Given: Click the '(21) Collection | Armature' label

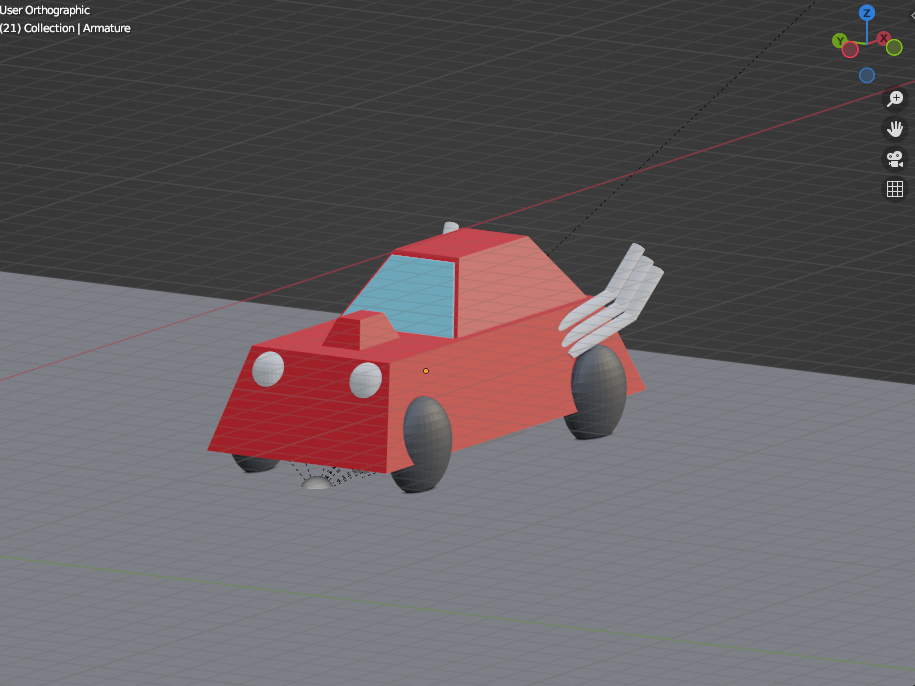Looking at the screenshot, I should point(65,28).
